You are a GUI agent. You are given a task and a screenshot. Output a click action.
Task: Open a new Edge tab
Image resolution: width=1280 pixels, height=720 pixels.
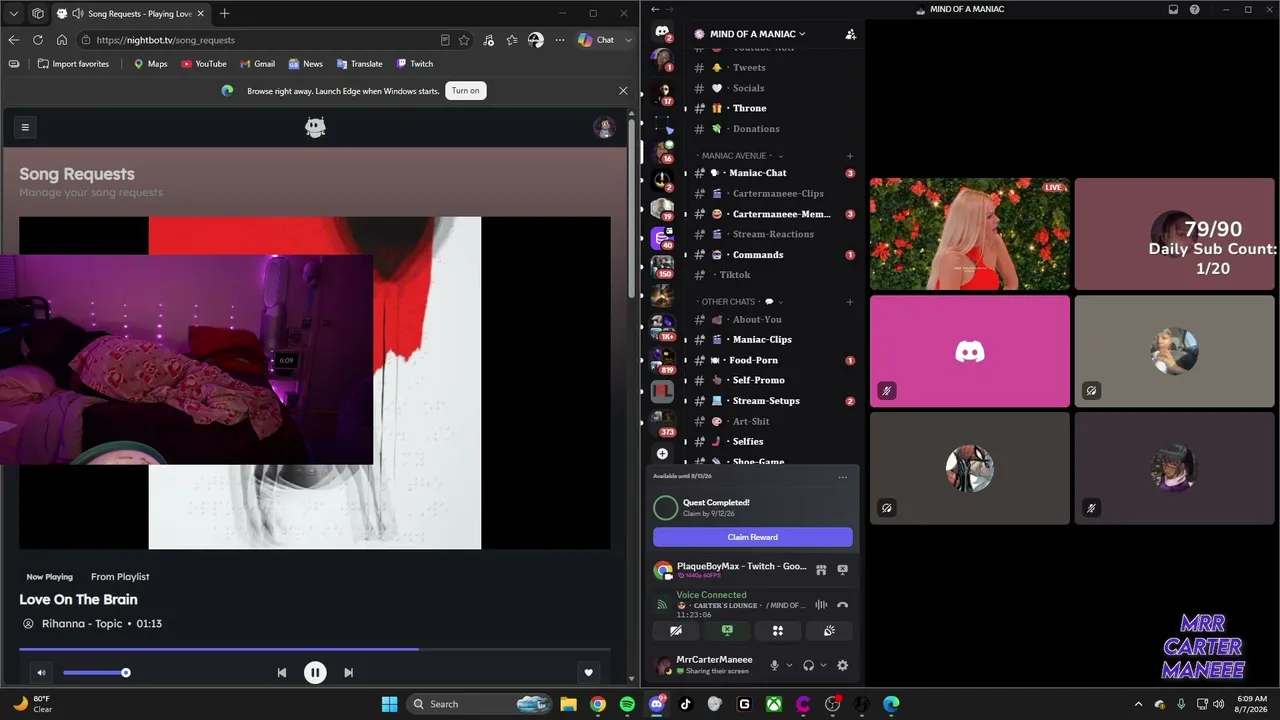pyautogui.click(x=224, y=13)
